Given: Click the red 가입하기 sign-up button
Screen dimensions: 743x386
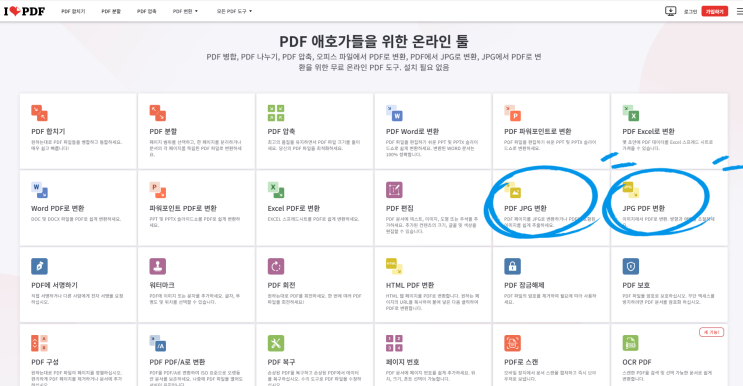Looking at the screenshot, I should (715, 11).
